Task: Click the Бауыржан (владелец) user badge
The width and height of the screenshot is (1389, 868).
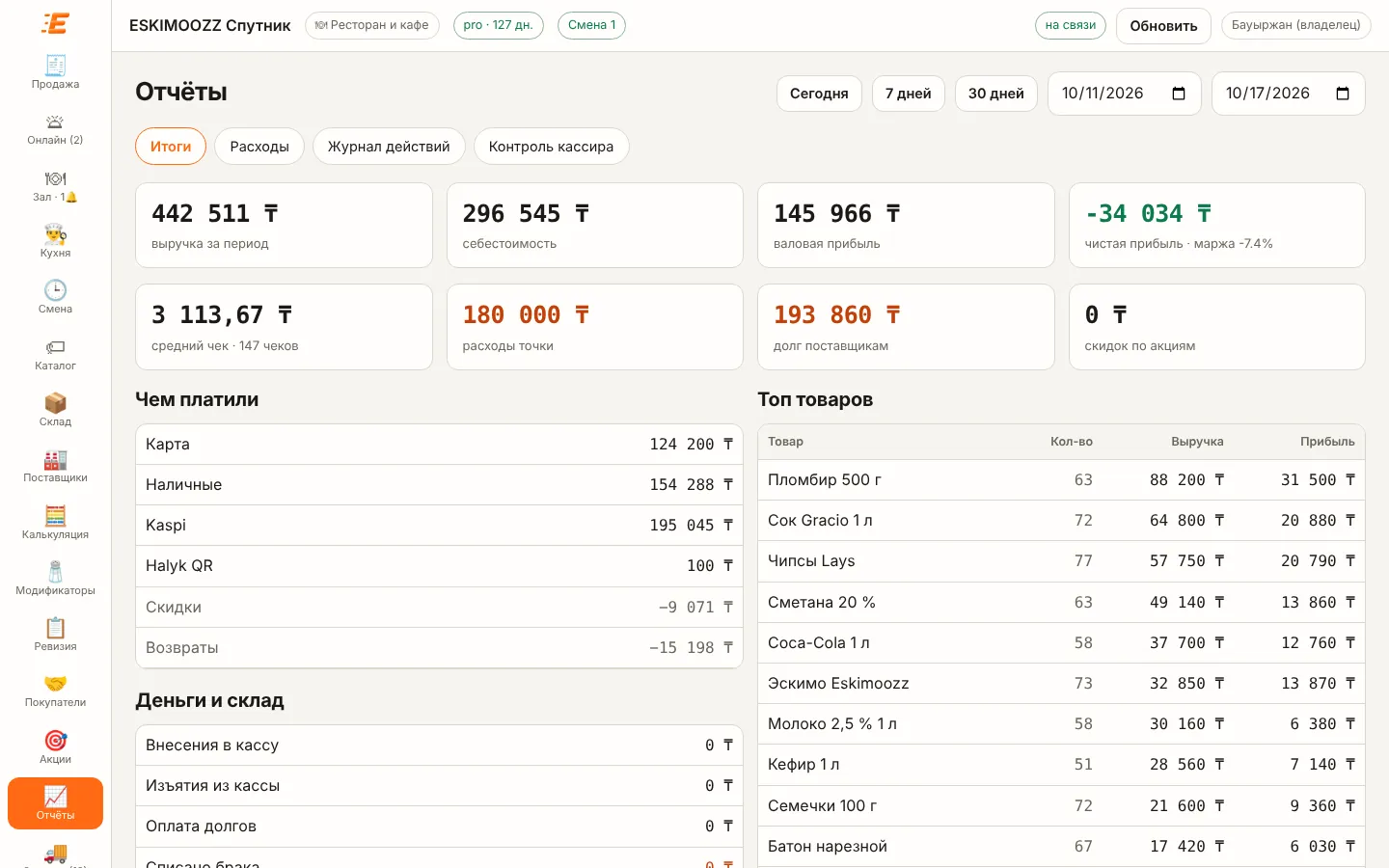Action: (1295, 25)
